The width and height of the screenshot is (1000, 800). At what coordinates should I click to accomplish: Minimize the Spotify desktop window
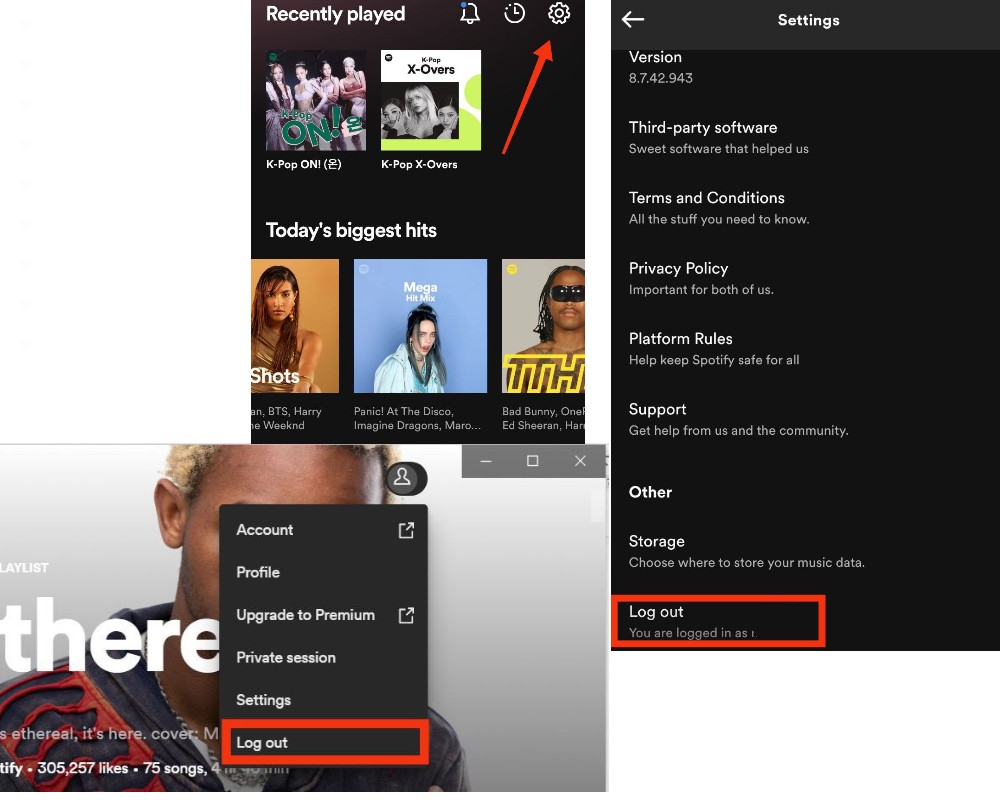[486, 461]
